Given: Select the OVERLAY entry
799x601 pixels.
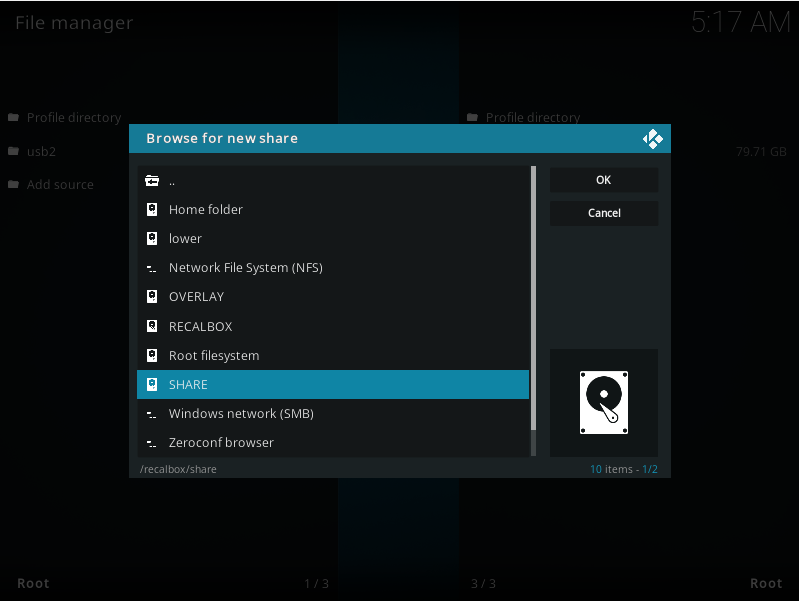Looking at the screenshot, I should coord(333,297).
